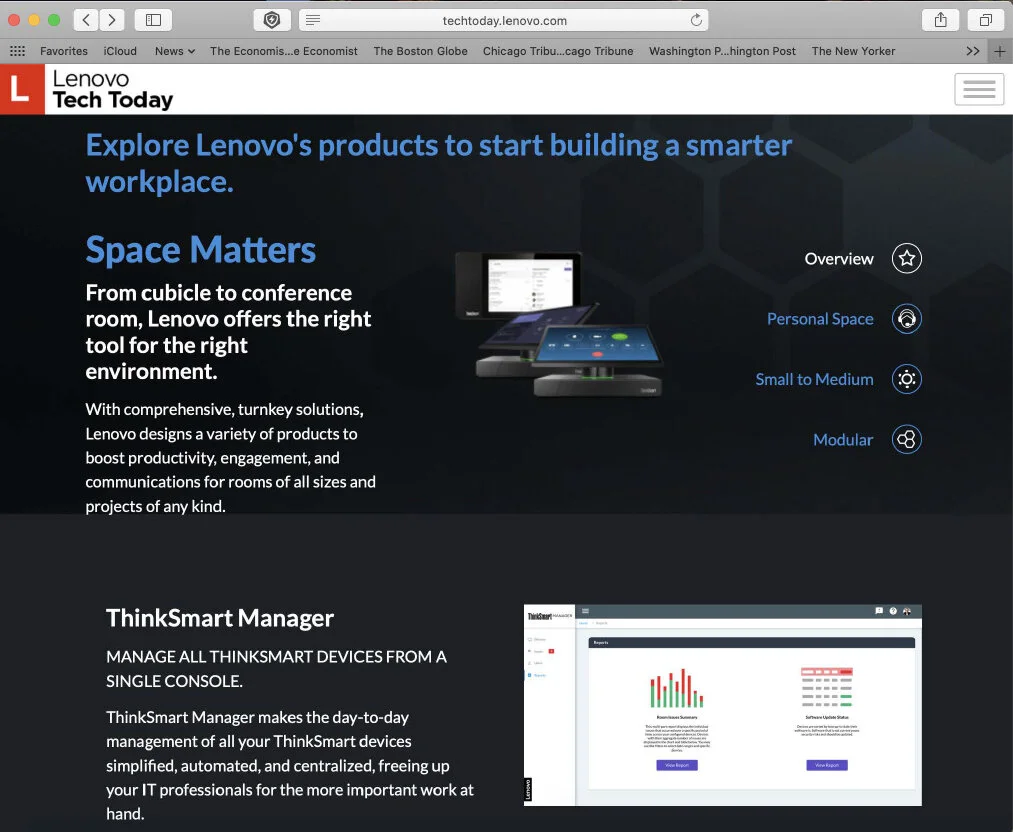Open the Favorites bookmark

coord(63,51)
